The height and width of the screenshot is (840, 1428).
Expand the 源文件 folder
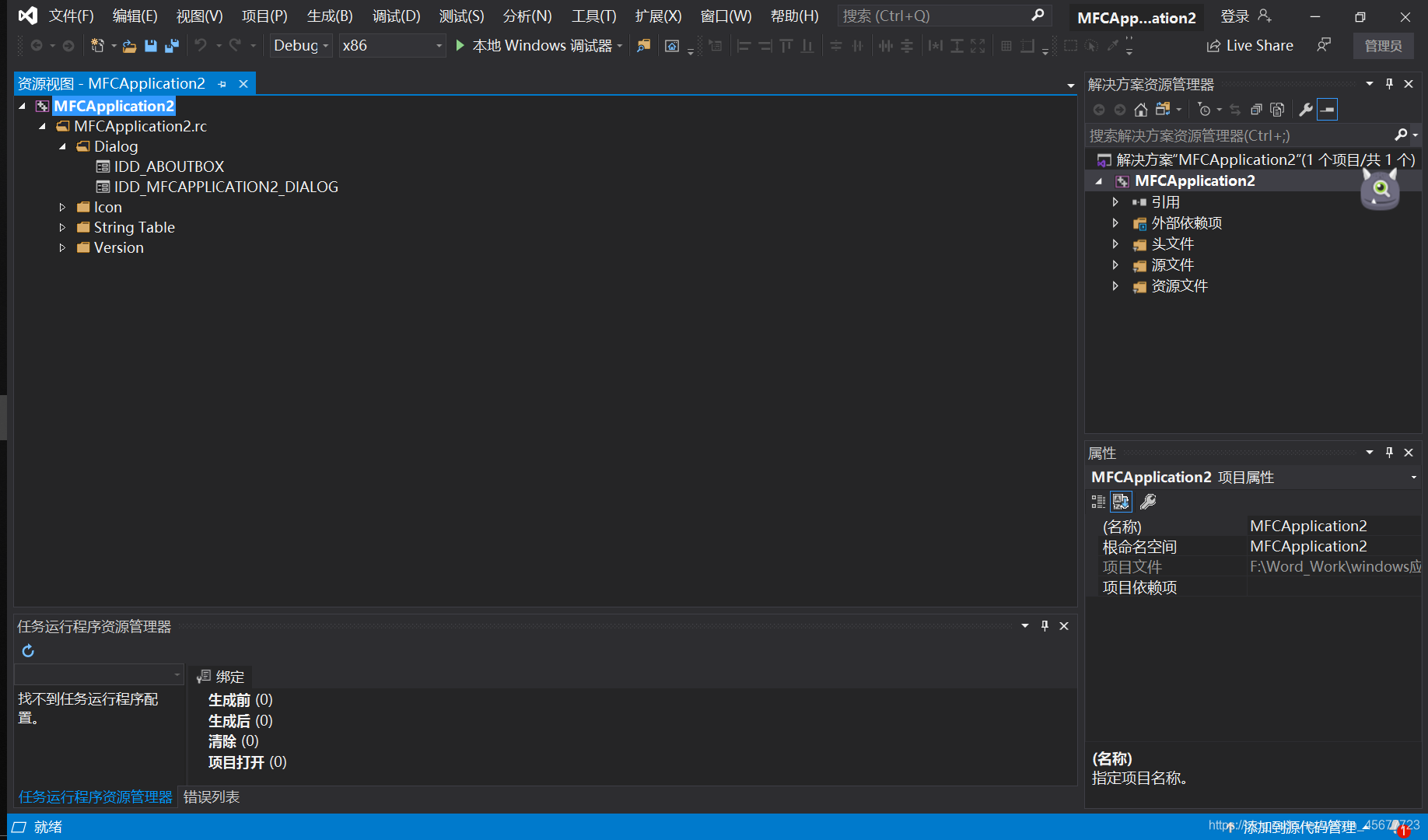coord(1115,265)
